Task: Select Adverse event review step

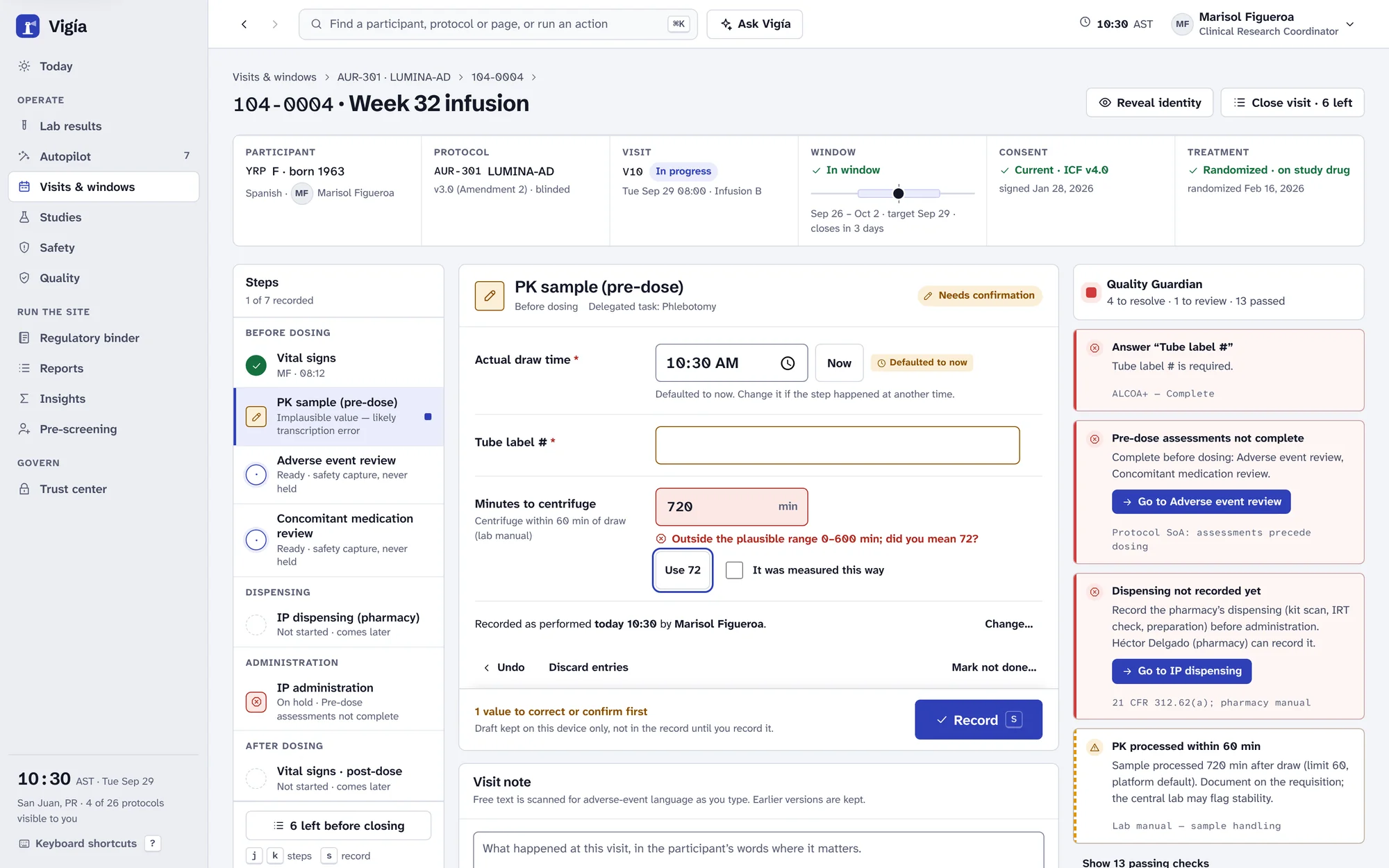Action: (339, 475)
